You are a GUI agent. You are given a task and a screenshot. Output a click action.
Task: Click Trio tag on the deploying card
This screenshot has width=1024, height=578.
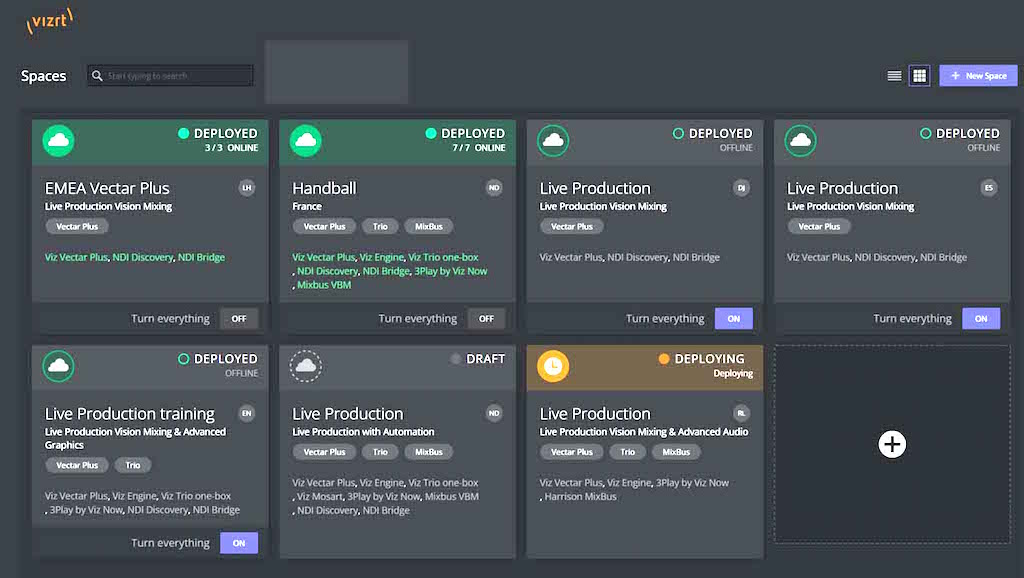click(x=628, y=452)
